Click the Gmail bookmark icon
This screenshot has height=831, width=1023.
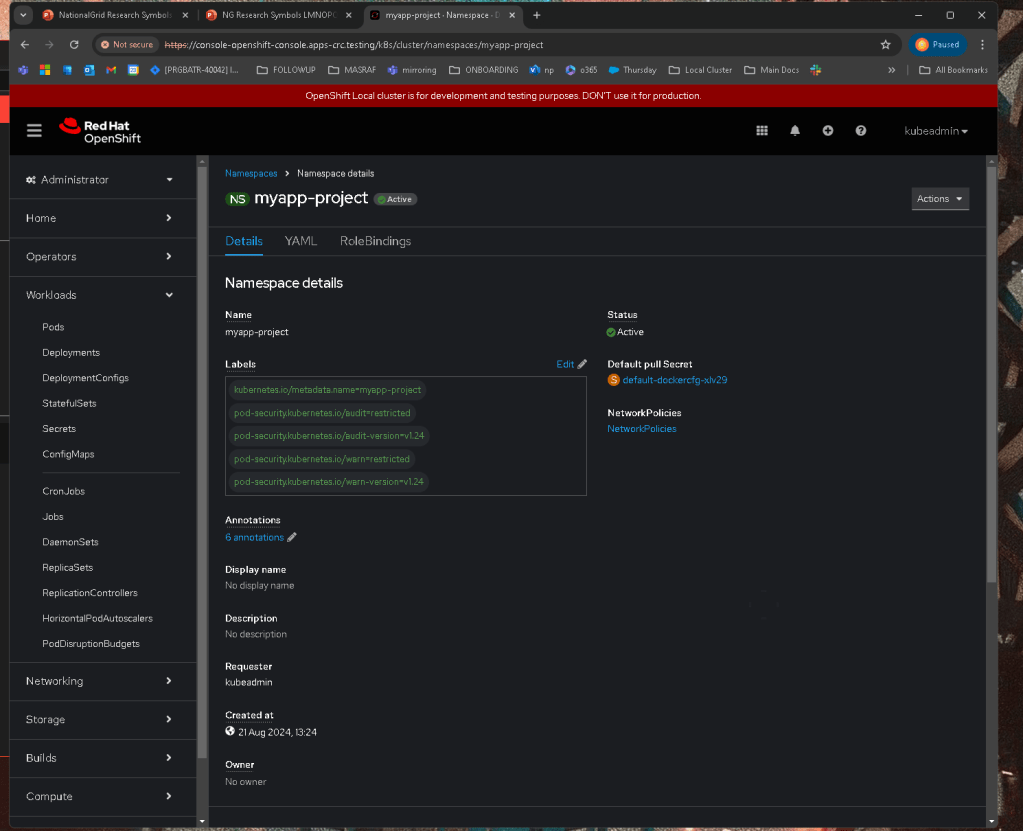click(x=111, y=70)
